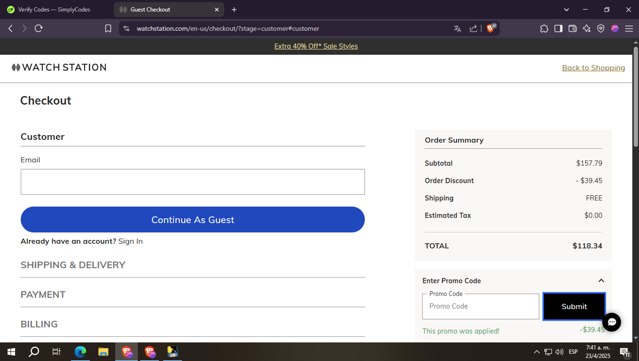639x361 pixels.
Task: Go back using browser back arrow
Action: [x=11, y=28]
